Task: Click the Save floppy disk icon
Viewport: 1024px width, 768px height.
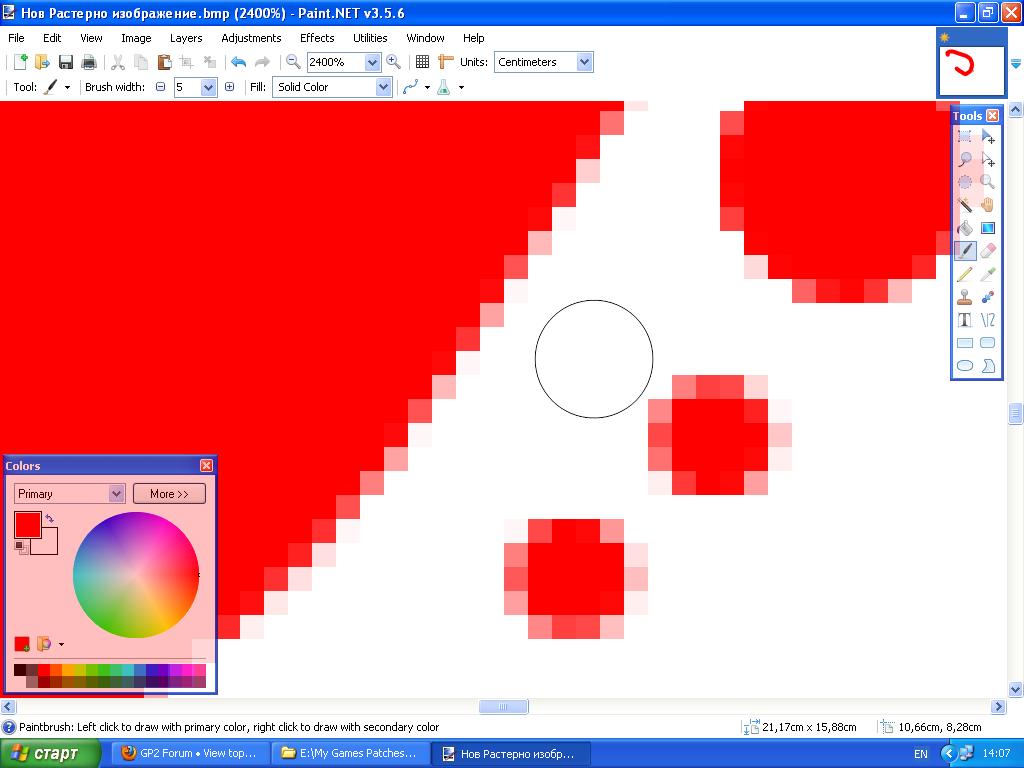Action: pos(66,62)
